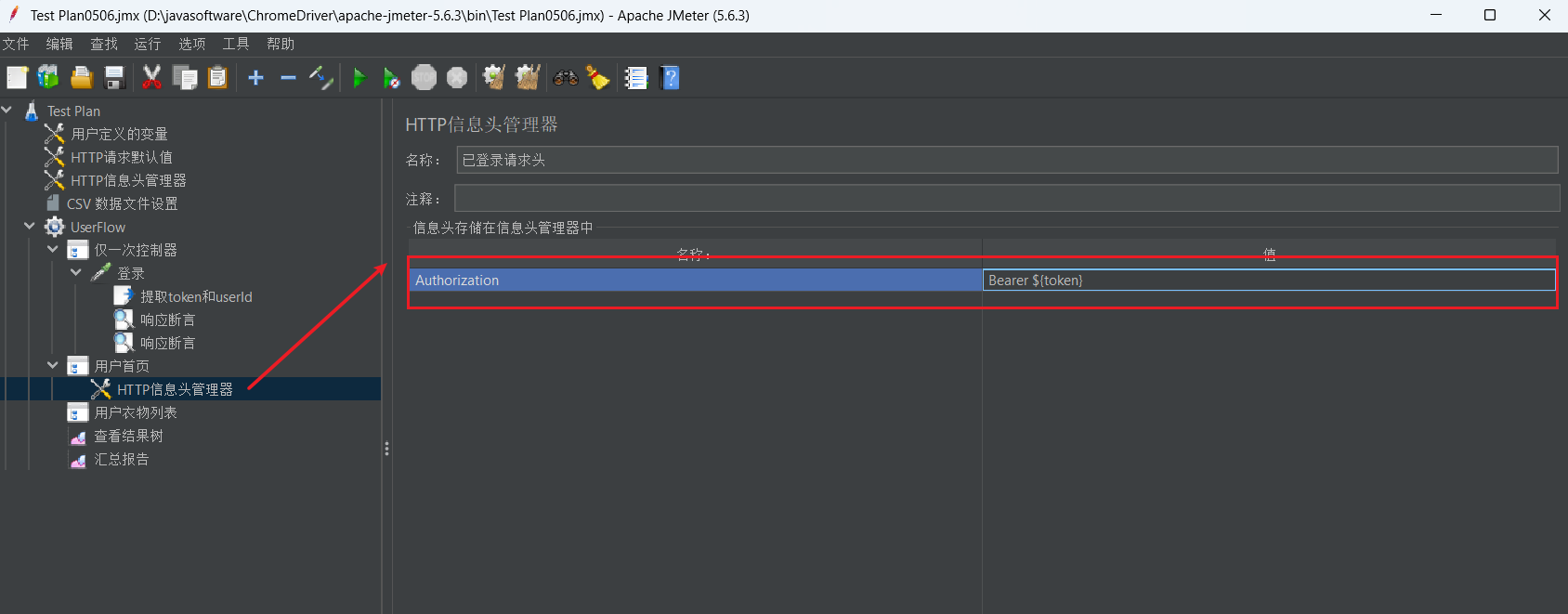Screen dimensions: 1568x614
Task: Select the first 响应断言 node
Action: tap(167, 320)
